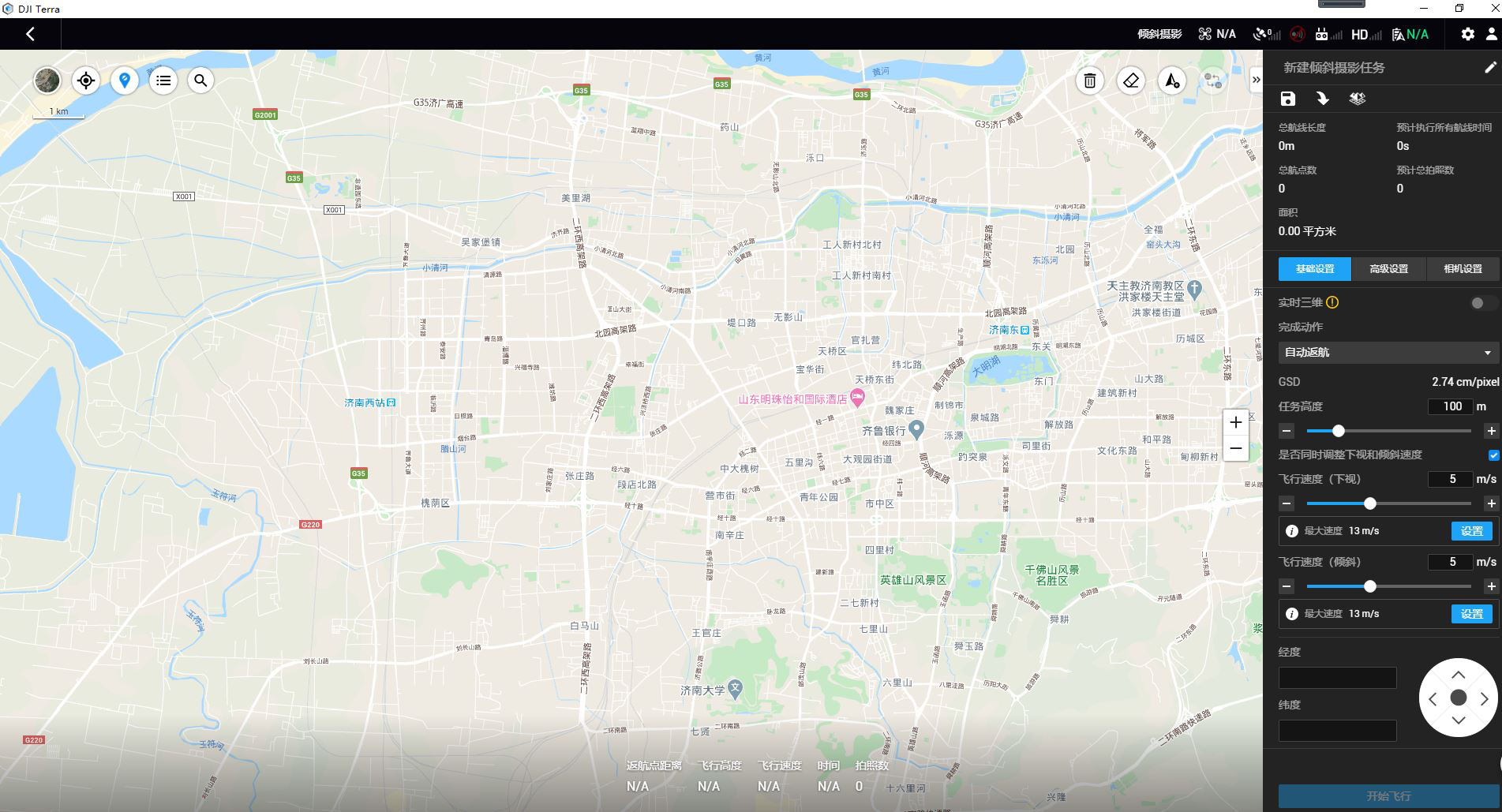
Task: Click the red obstacle sensing icon
Action: pyautogui.click(x=1297, y=34)
